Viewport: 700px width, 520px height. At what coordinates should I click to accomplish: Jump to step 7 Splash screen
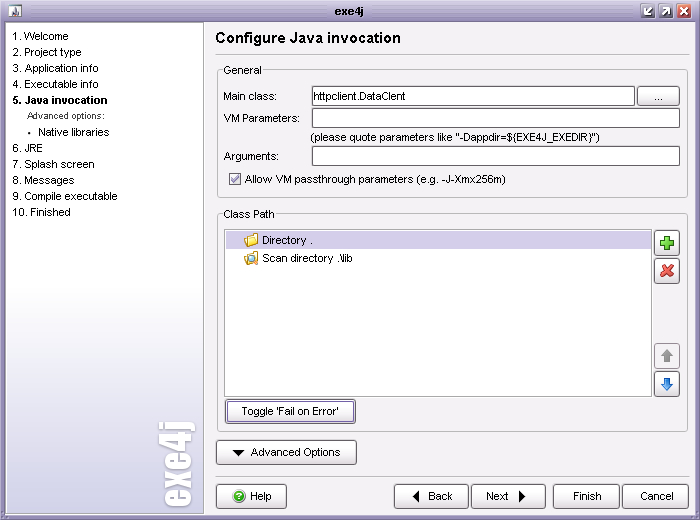[53, 164]
